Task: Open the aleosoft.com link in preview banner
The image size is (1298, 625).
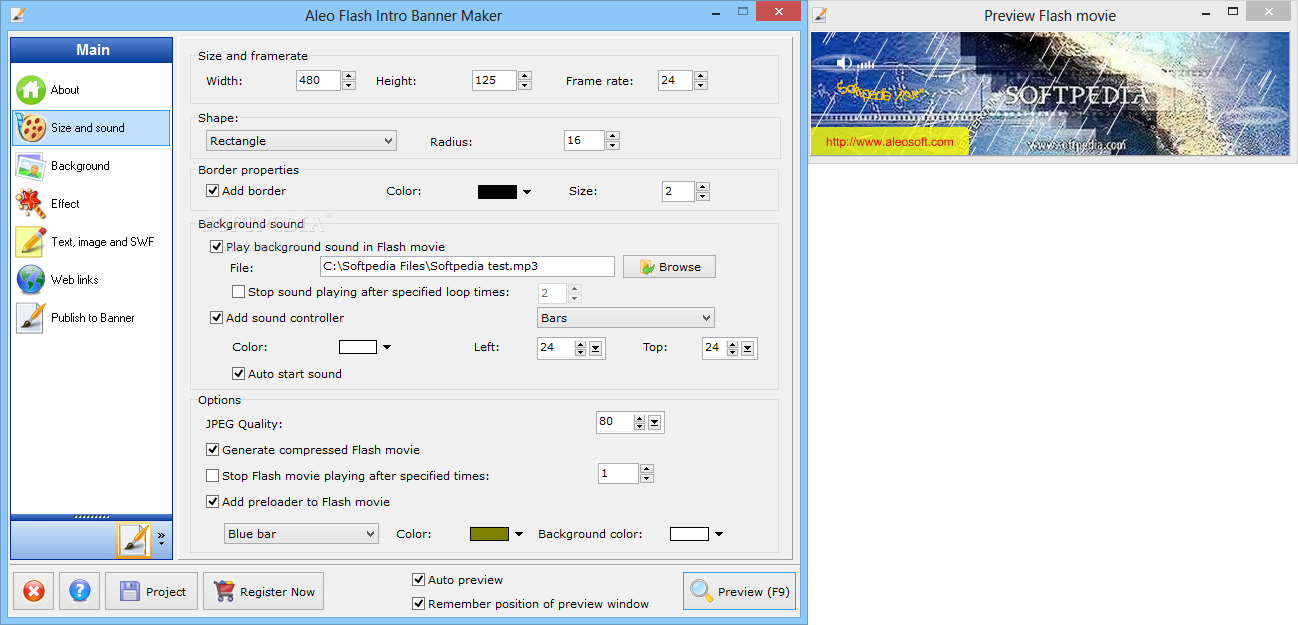Action: click(x=889, y=142)
